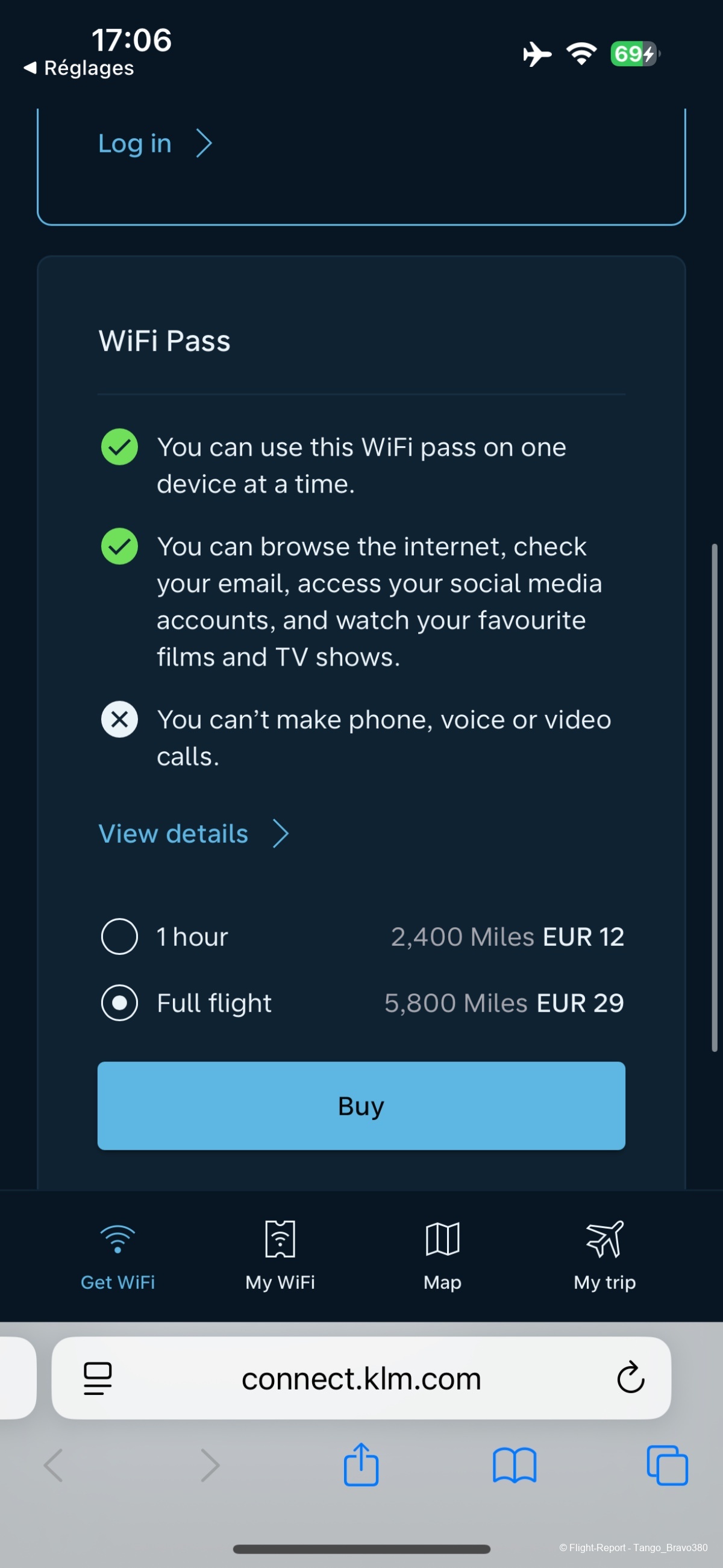Image resolution: width=723 pixels, height=1568 pixels.
Task: Open Safari bookmarks book icon
Action: click(x=515, y=1465)
